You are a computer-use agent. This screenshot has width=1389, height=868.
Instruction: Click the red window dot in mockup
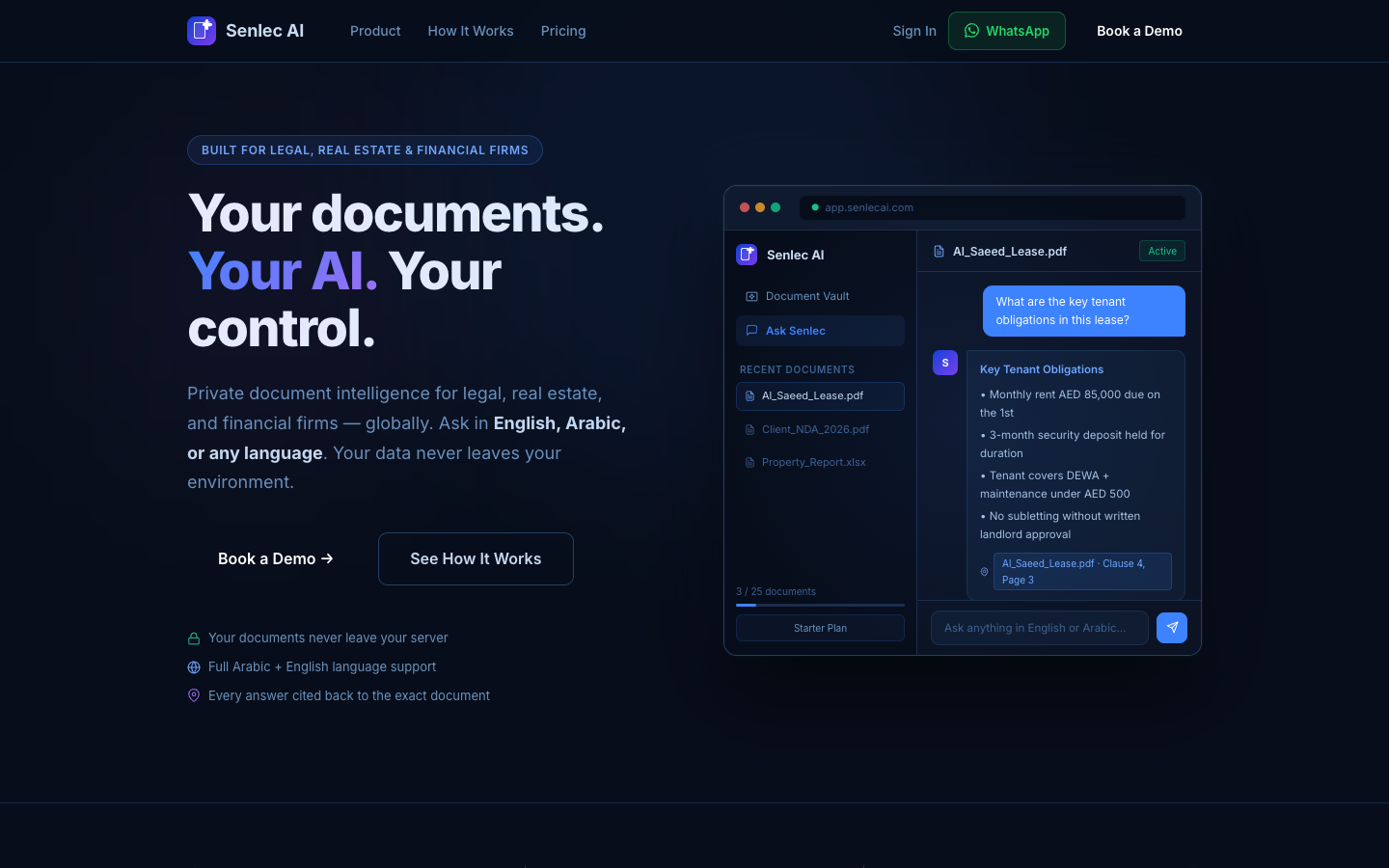point(745,207)
